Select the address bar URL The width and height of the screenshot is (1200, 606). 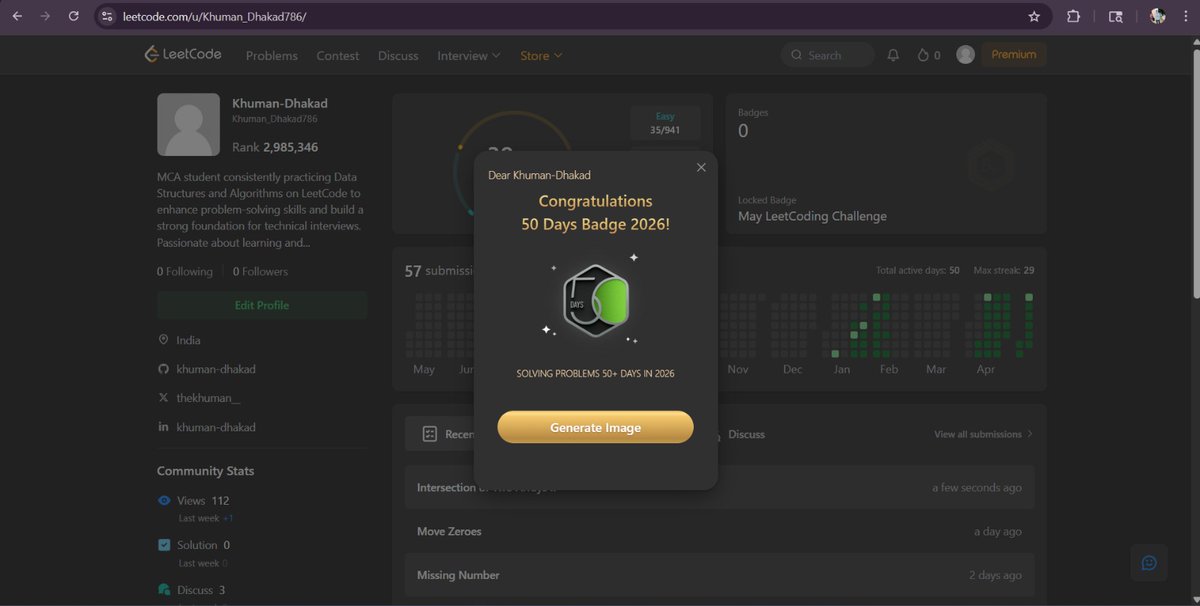click(214, 17)
